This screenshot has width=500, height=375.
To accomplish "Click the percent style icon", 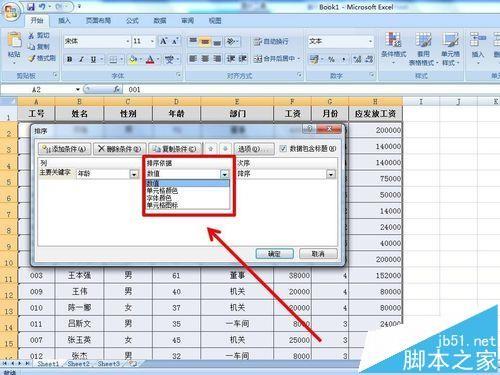I will [331, 59].
